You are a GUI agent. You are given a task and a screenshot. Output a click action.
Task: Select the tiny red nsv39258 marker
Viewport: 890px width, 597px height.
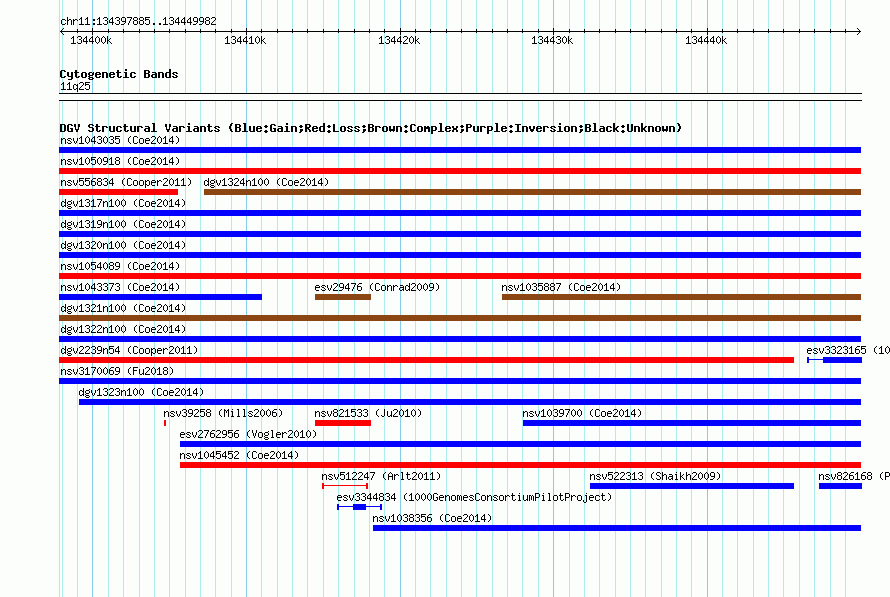[165, 423]
